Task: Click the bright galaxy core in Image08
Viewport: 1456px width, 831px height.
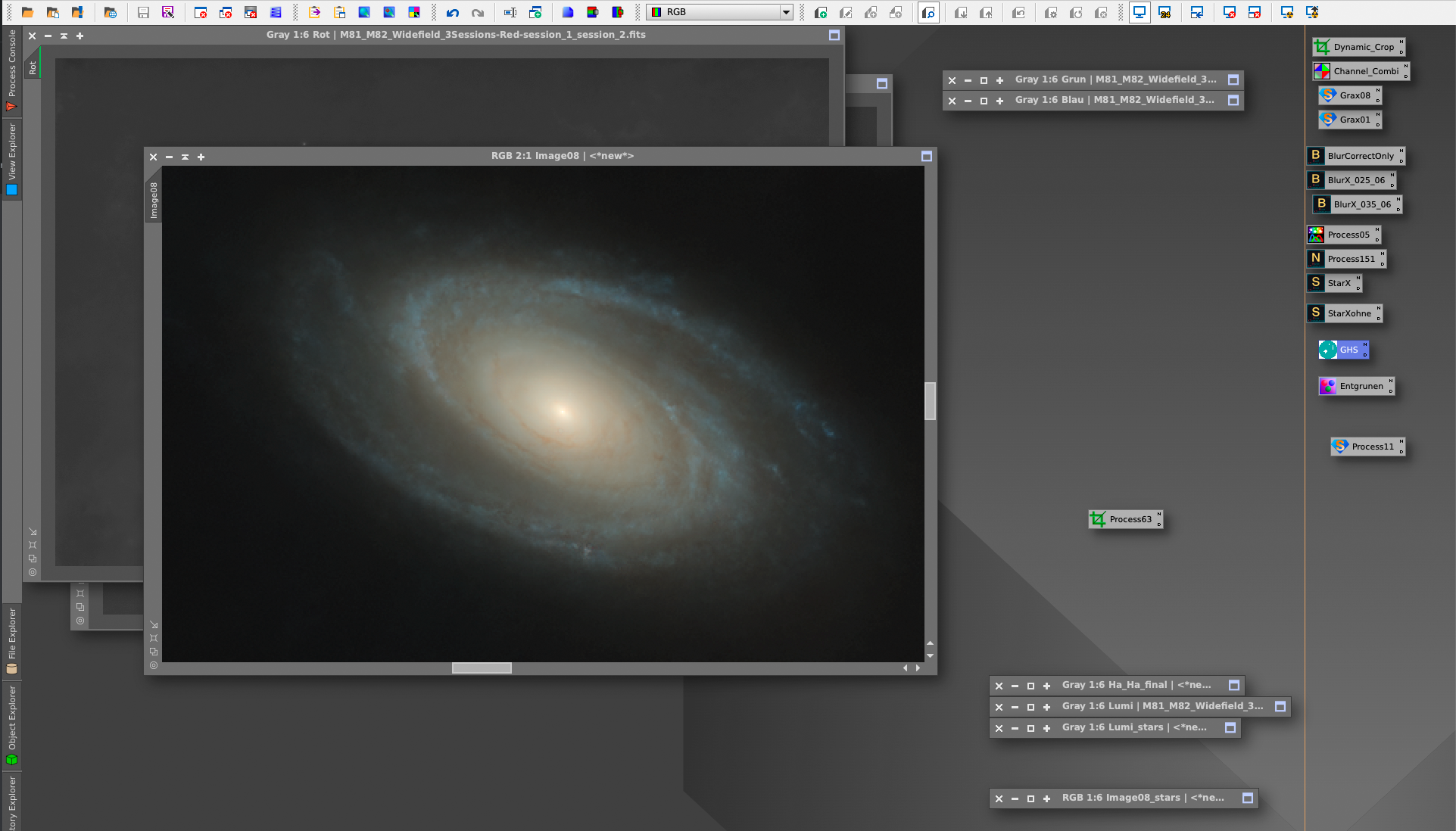Action: coord(562,411)
